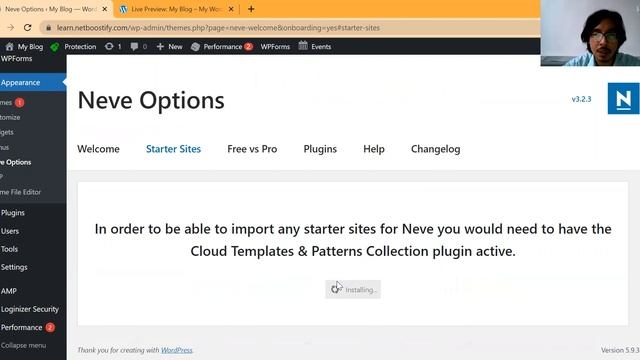Open Events in the admin bar
The image size is (640, 360).
click(315, 47)
